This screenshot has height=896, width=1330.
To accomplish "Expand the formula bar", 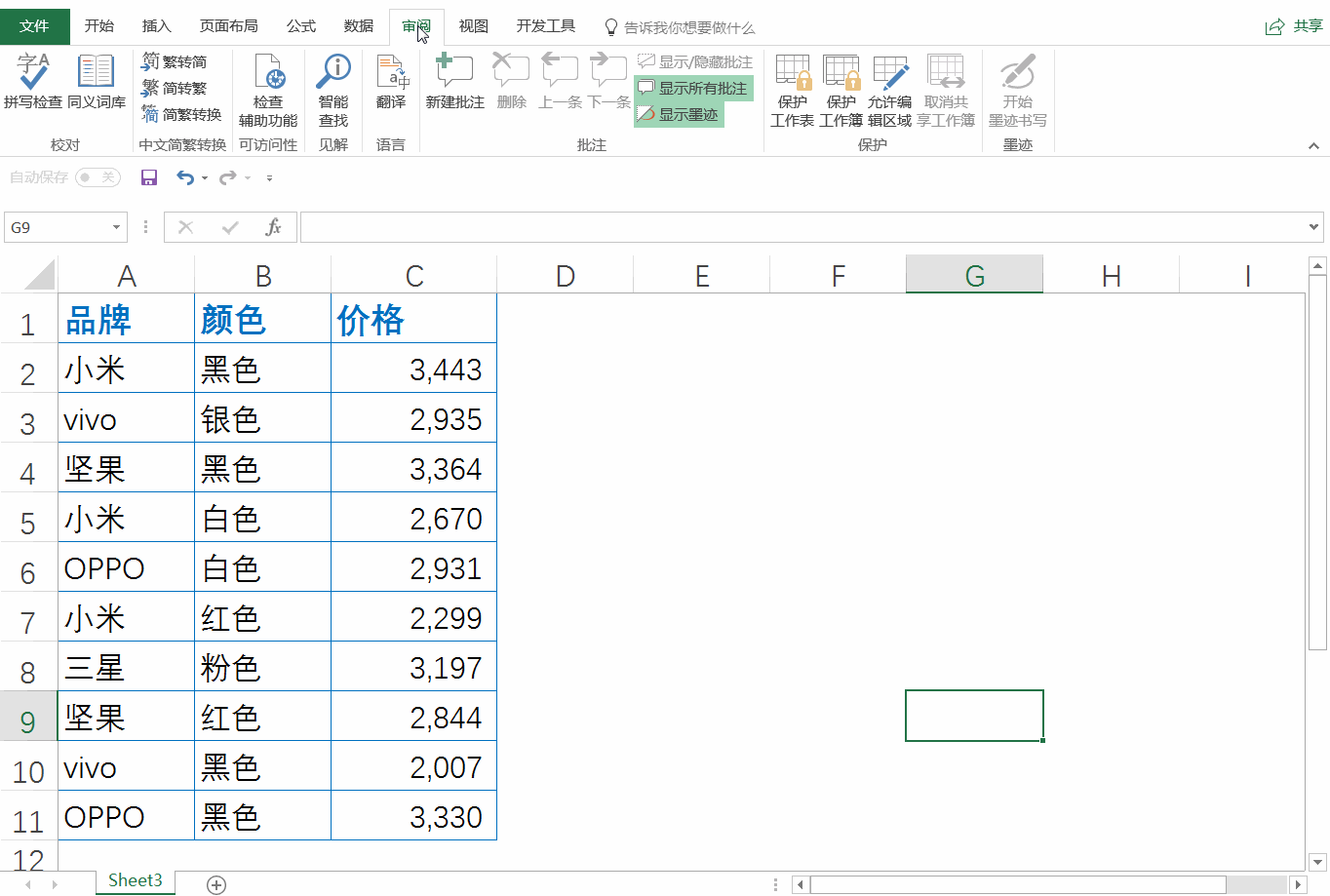I will pyautogui.click(x=1313, y=227).
